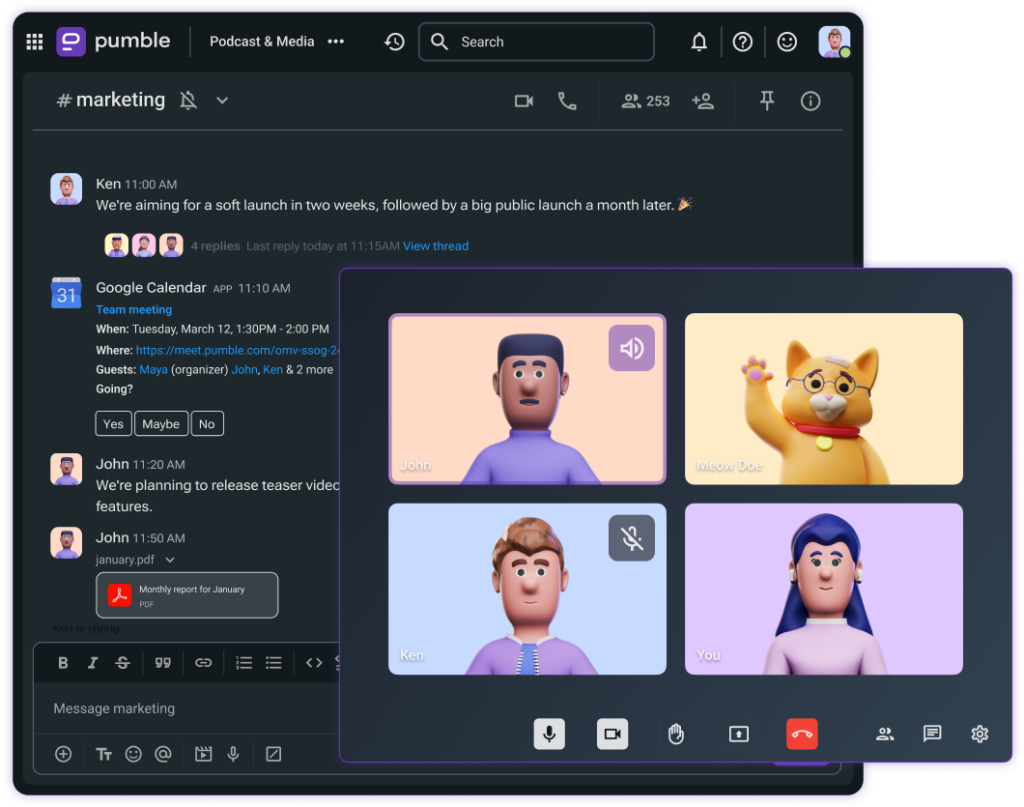Open channel info icon
The image size is (1024, 807).
810,101
